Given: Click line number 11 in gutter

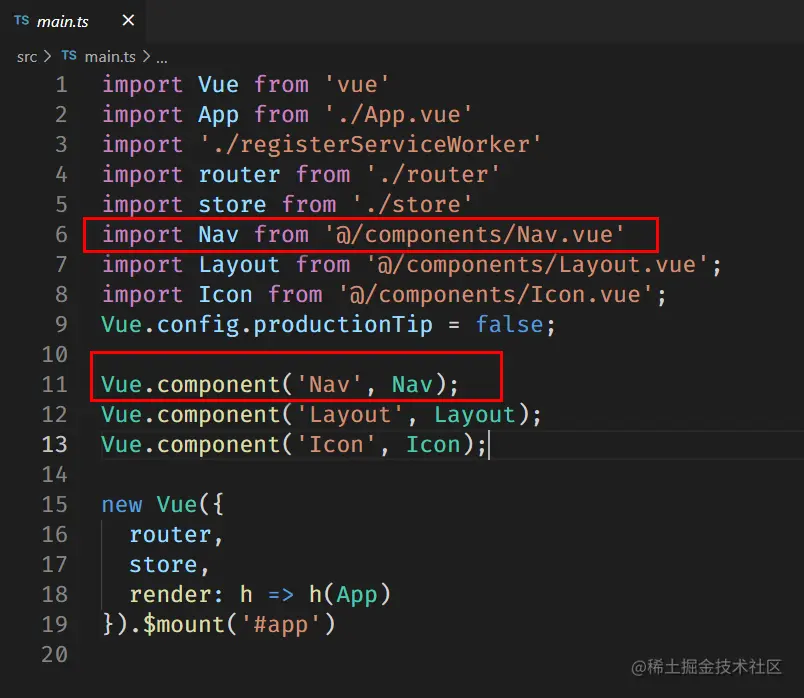Looking at the screenshot, I should [55, 384].
